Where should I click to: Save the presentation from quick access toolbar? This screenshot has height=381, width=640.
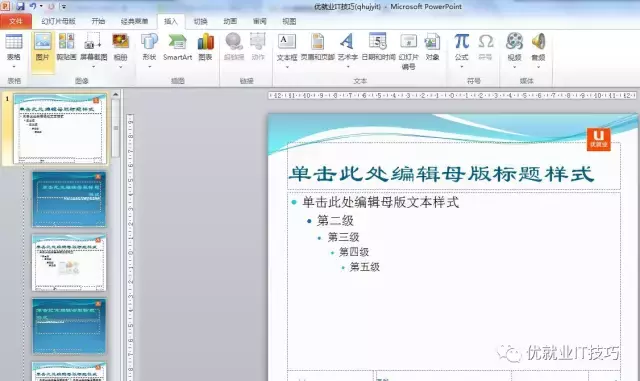coord(20,6)
